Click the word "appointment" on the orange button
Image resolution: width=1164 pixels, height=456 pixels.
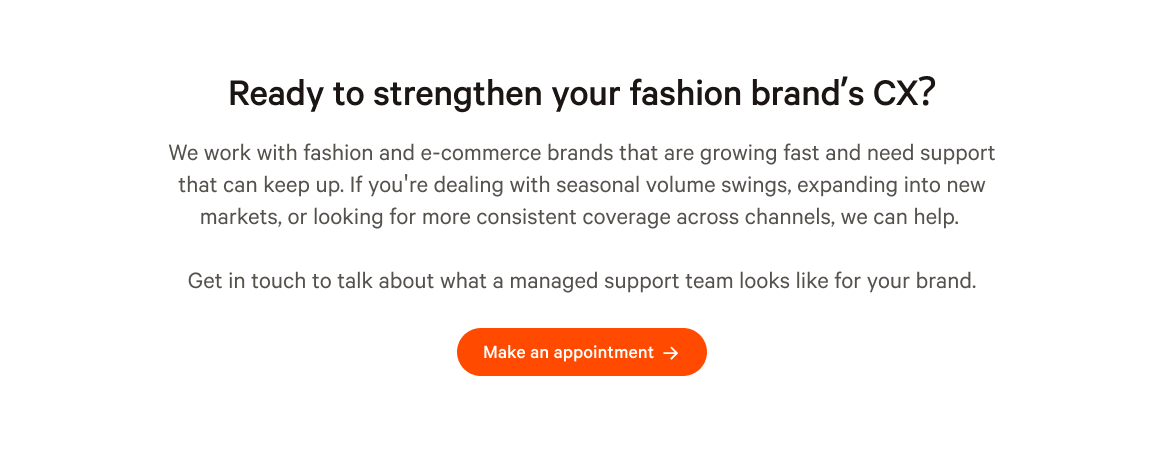click(x=606, y=353)
